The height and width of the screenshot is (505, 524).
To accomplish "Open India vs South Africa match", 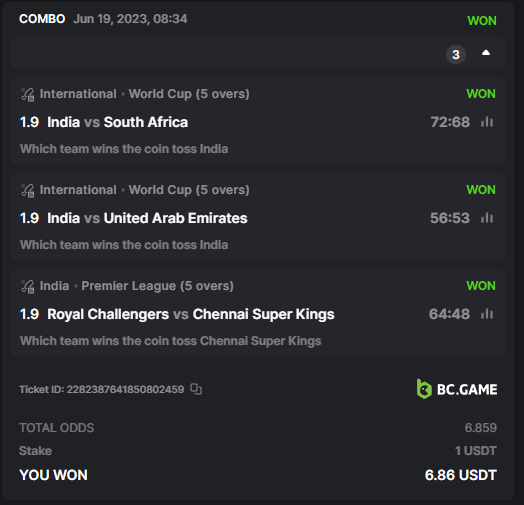I will coord(117,122).
